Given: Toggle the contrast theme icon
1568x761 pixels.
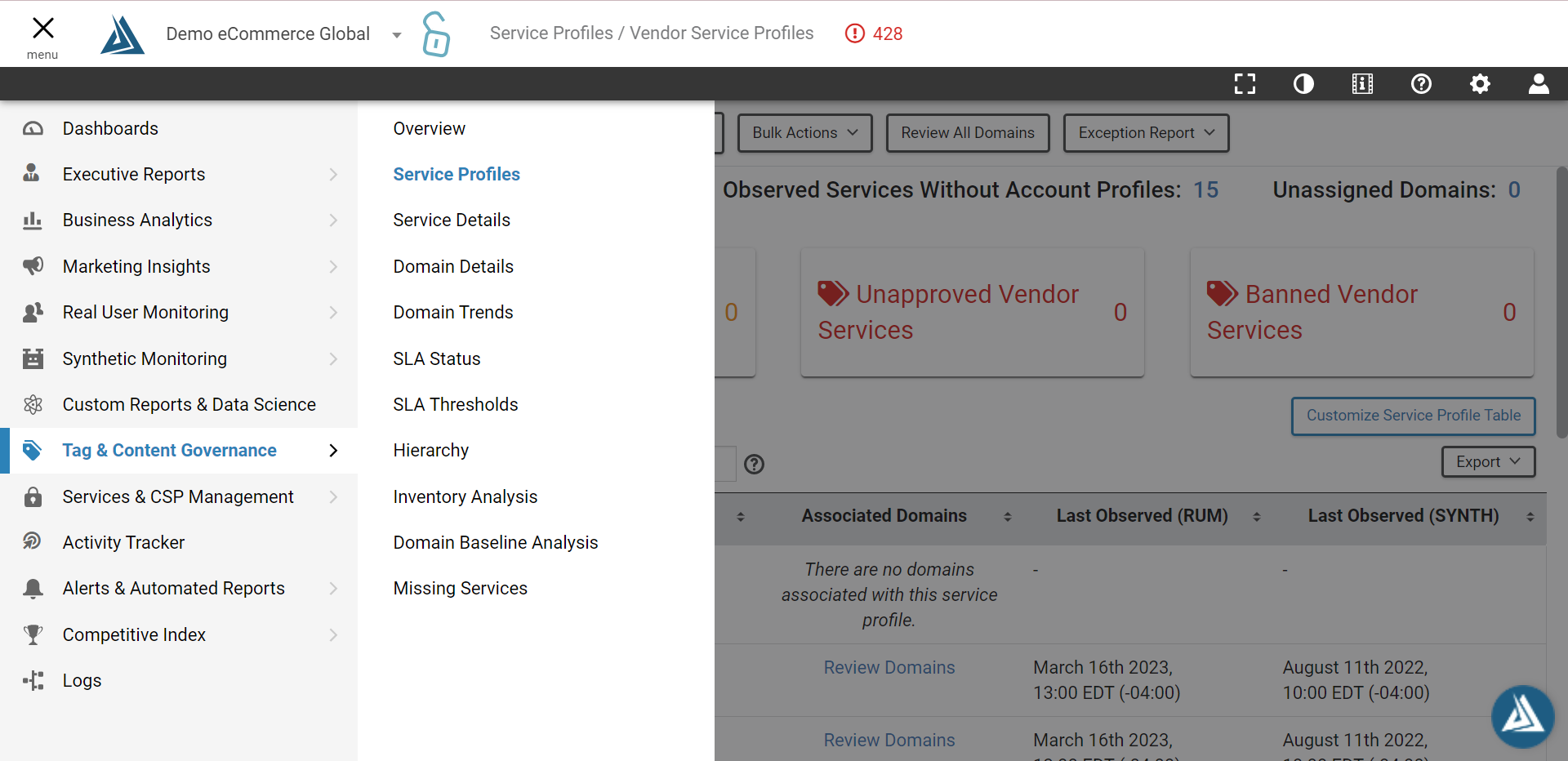Looking at the screenshot, I should click(1303, 83).
